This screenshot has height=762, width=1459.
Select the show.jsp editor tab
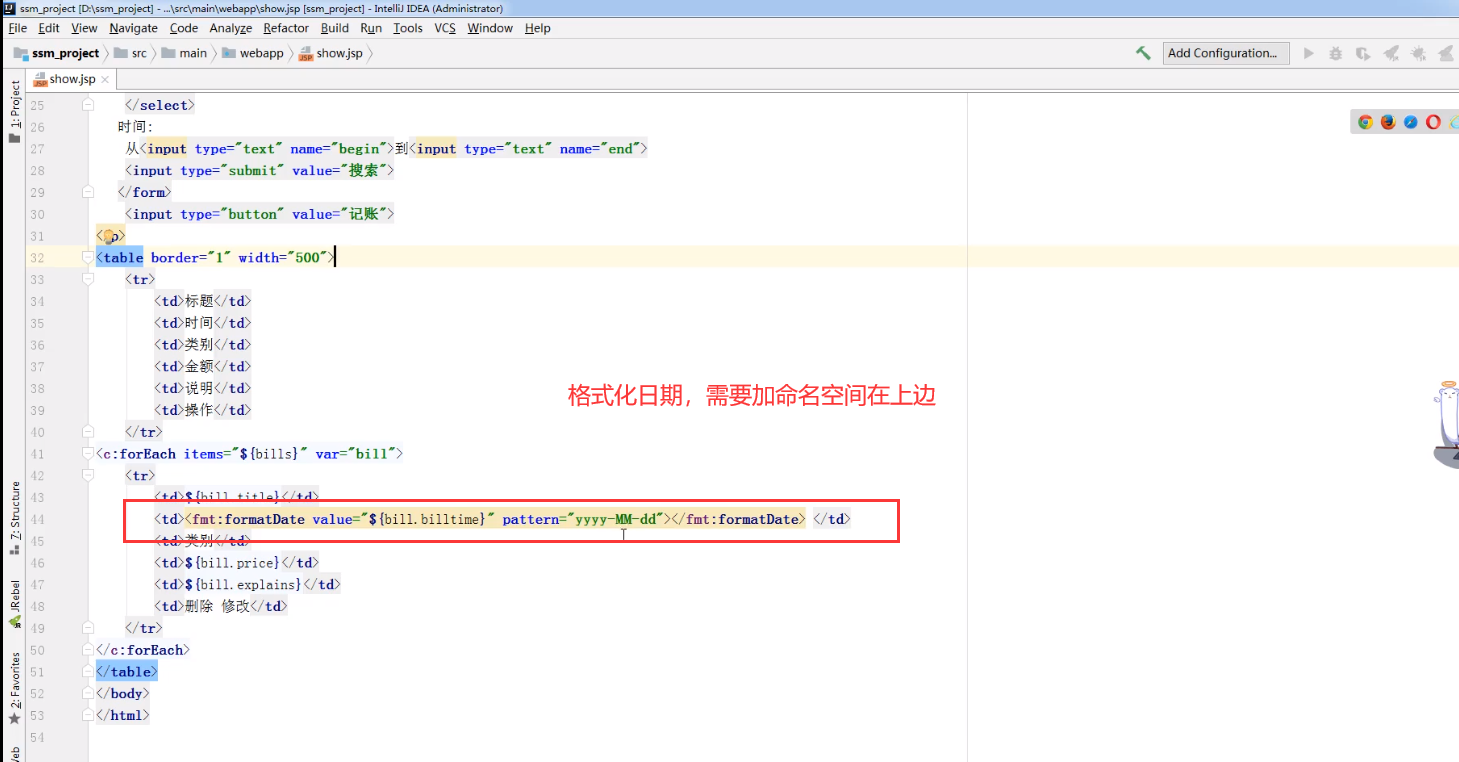[x=72, y=79]
